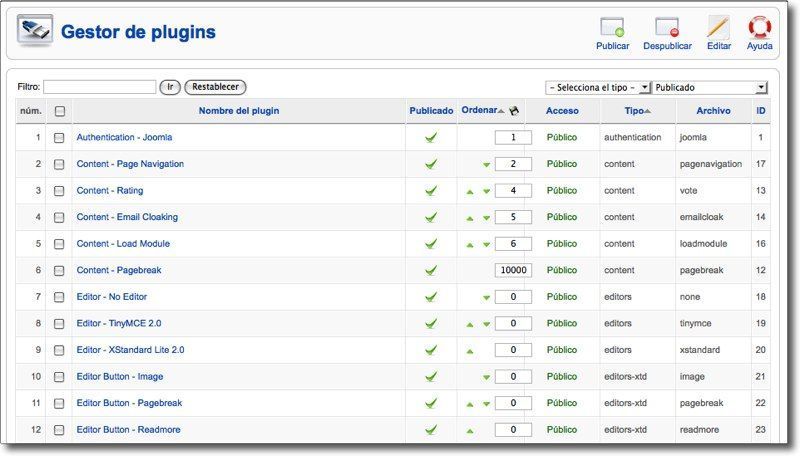
Task: Click the order field for Content - Load Module
Action: click(513, 244)
